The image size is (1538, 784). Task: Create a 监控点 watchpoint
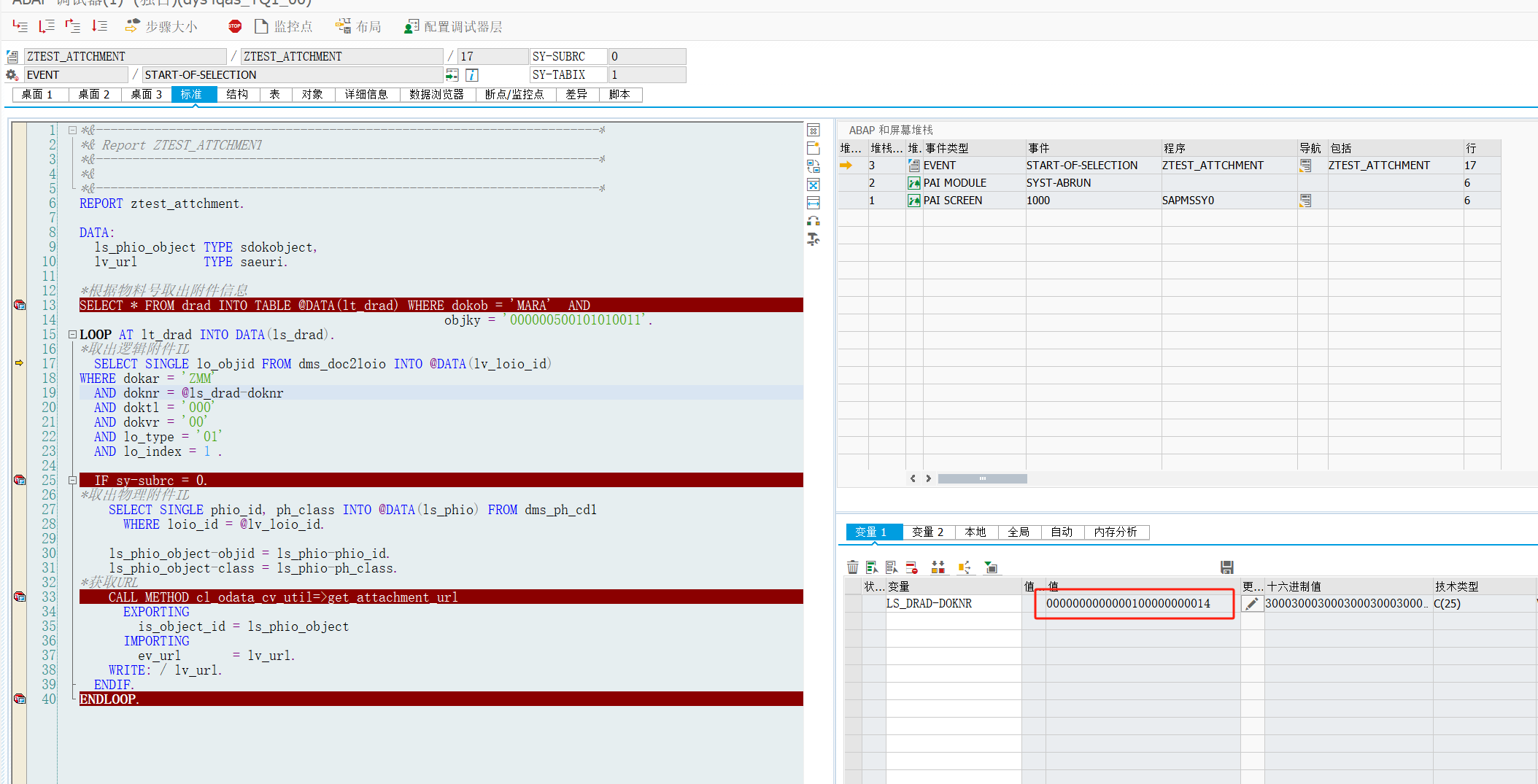(x=284, y=26)
